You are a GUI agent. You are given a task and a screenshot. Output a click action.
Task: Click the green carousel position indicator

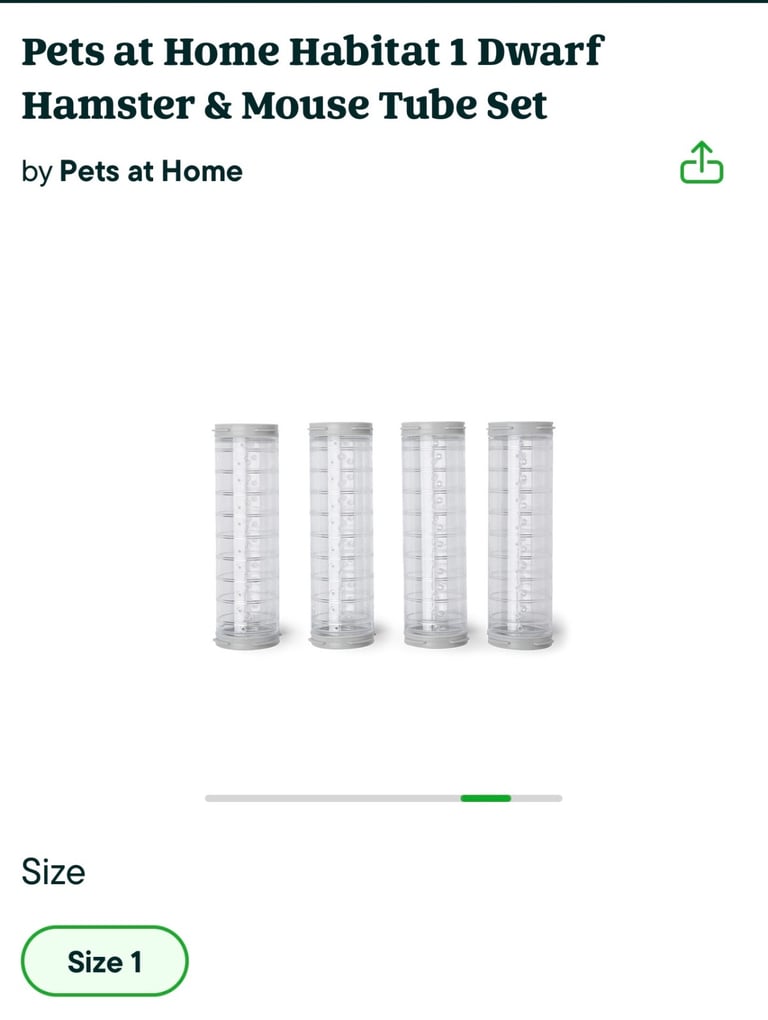click(x=486, y=798)
